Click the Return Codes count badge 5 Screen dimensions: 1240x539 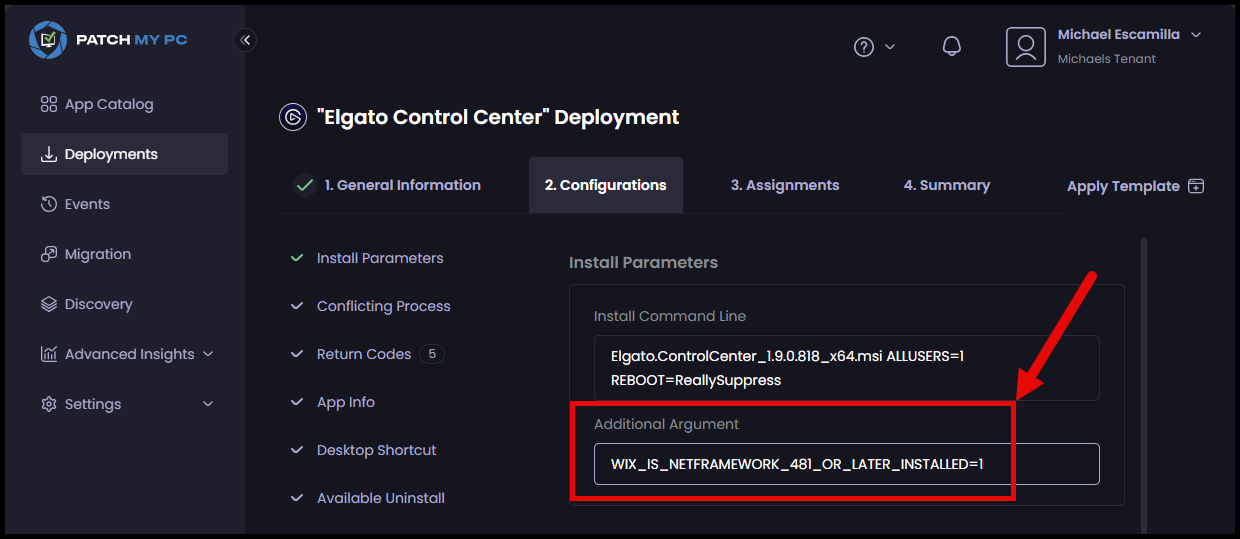coord(432,354)
